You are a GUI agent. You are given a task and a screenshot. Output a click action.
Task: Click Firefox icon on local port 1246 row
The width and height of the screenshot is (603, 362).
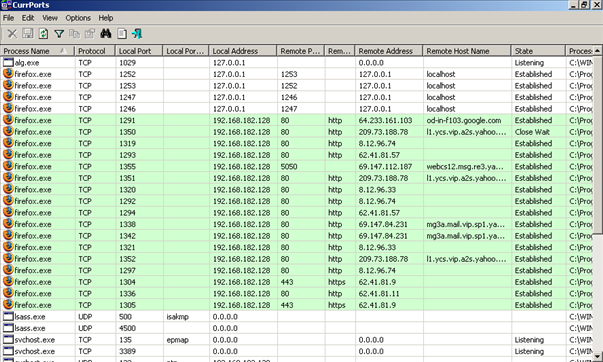coord(8,108)
